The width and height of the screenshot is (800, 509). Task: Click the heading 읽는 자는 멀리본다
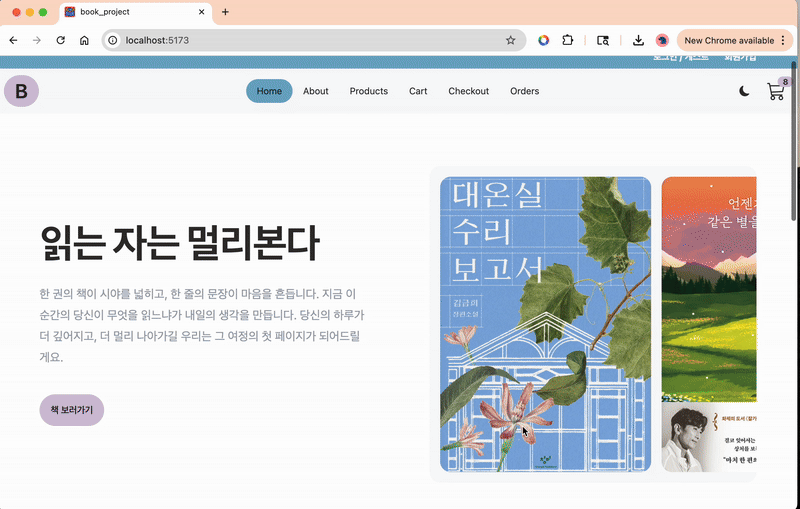(179, 243)
